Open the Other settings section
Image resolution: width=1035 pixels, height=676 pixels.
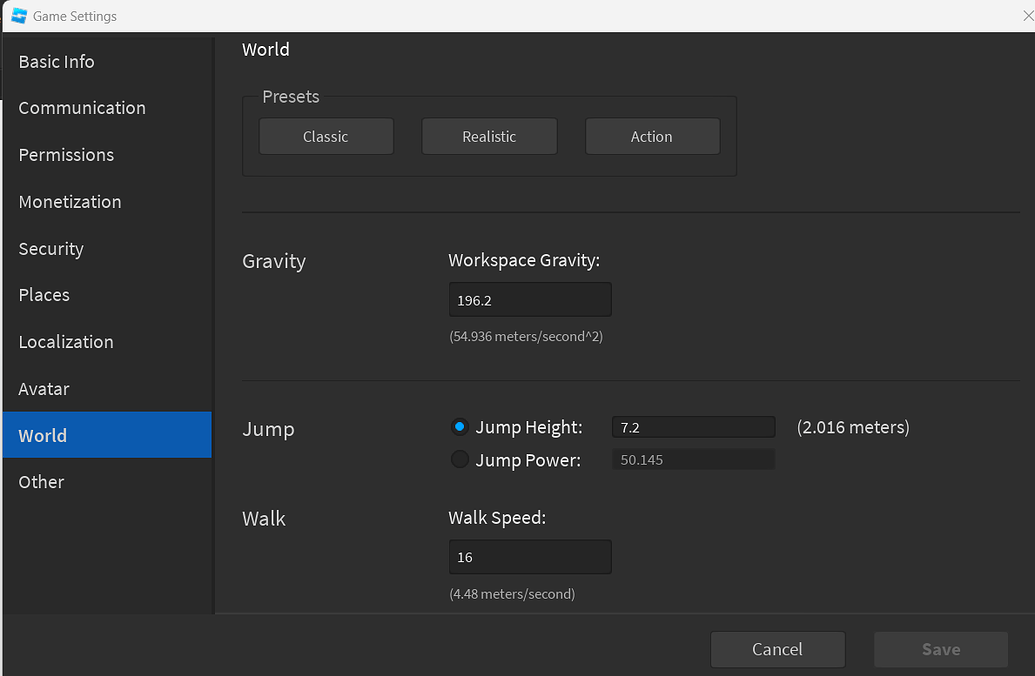pyautogui.click(x=41, y=482)
